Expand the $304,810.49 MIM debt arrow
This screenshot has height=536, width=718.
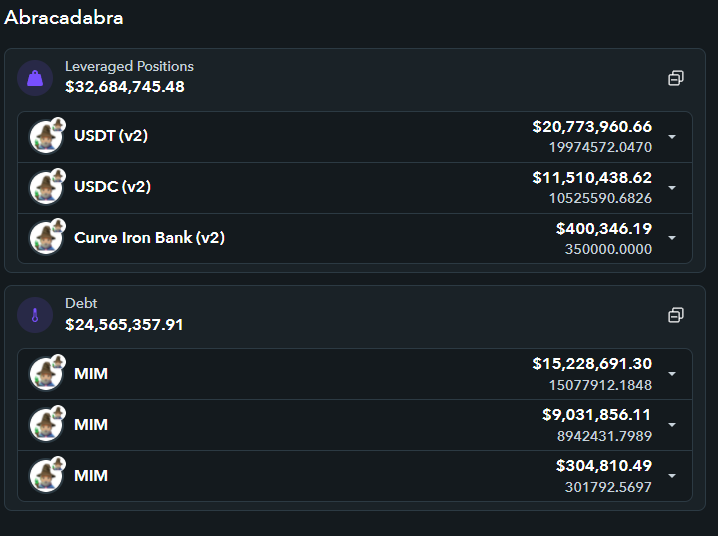tap(672, 476)
